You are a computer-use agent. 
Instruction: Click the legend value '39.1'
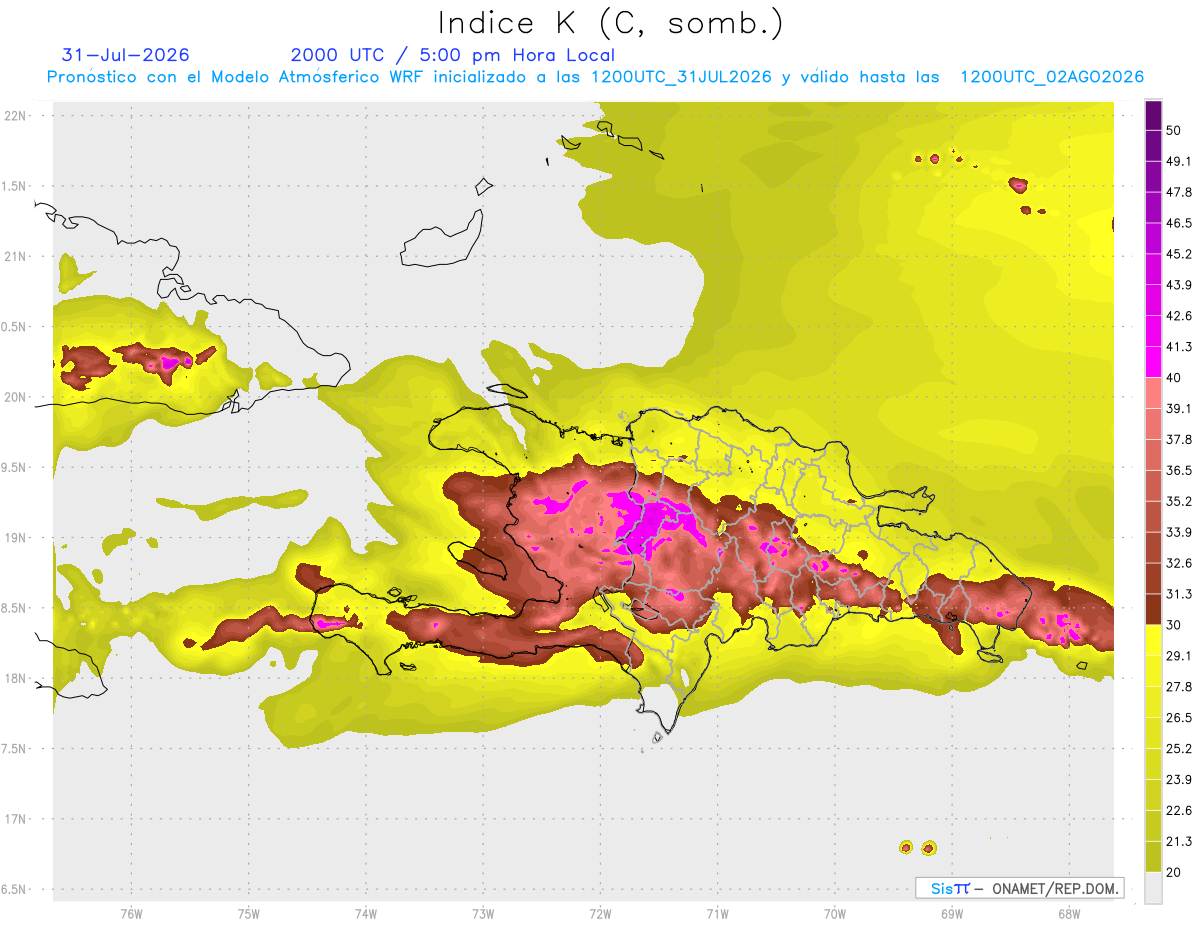click(x=1180, y=409)
